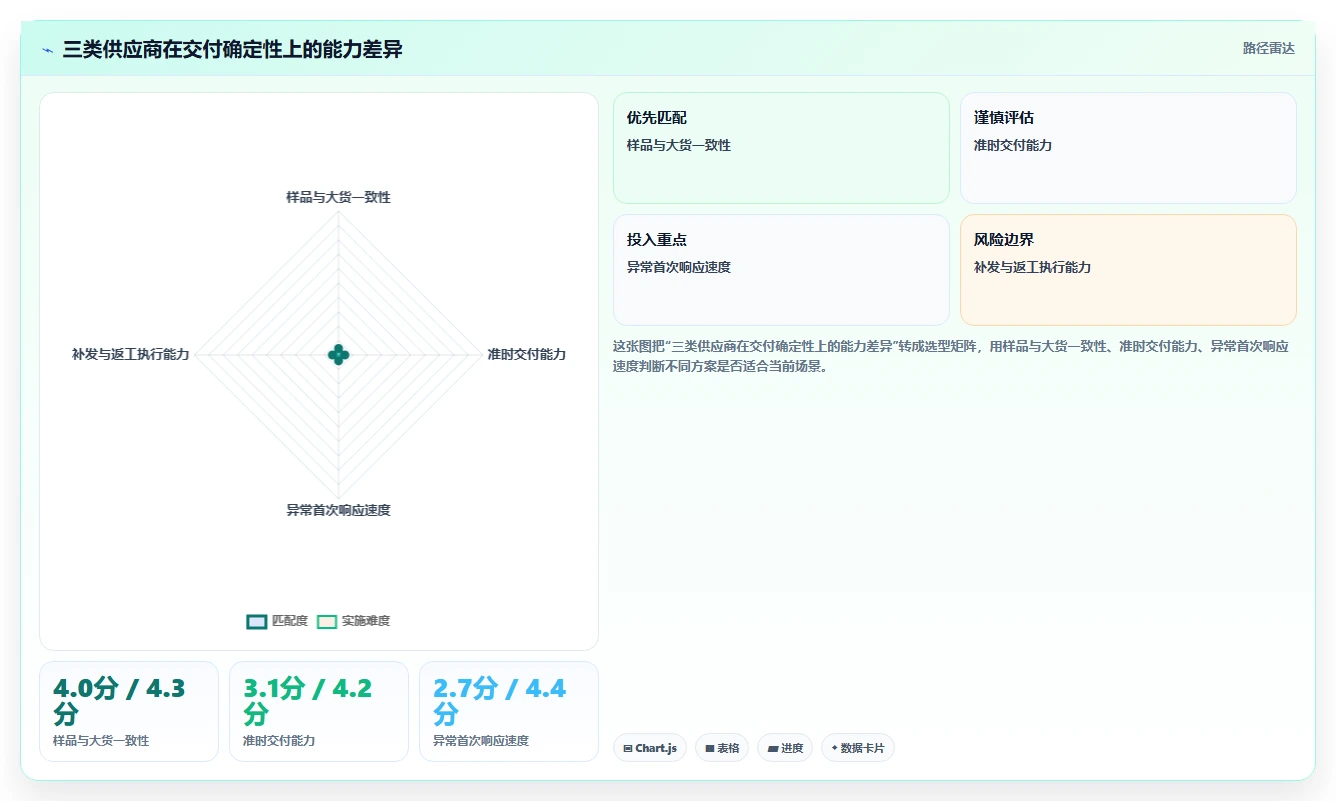Click the radar axis label 准时交付能力
Screen dimensions: 1336x801
(526, 354)
